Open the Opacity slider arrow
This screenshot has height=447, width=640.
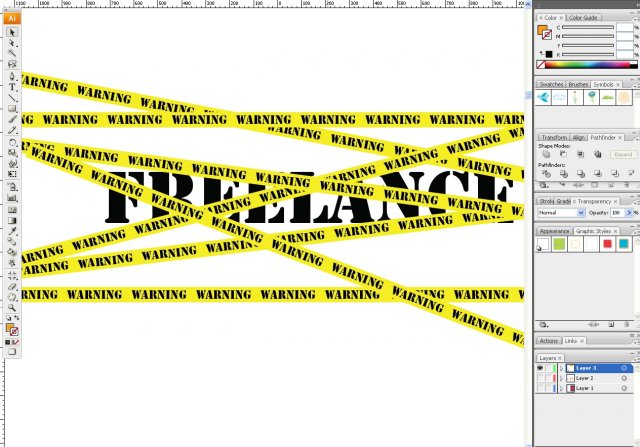(x=629, y=213)
